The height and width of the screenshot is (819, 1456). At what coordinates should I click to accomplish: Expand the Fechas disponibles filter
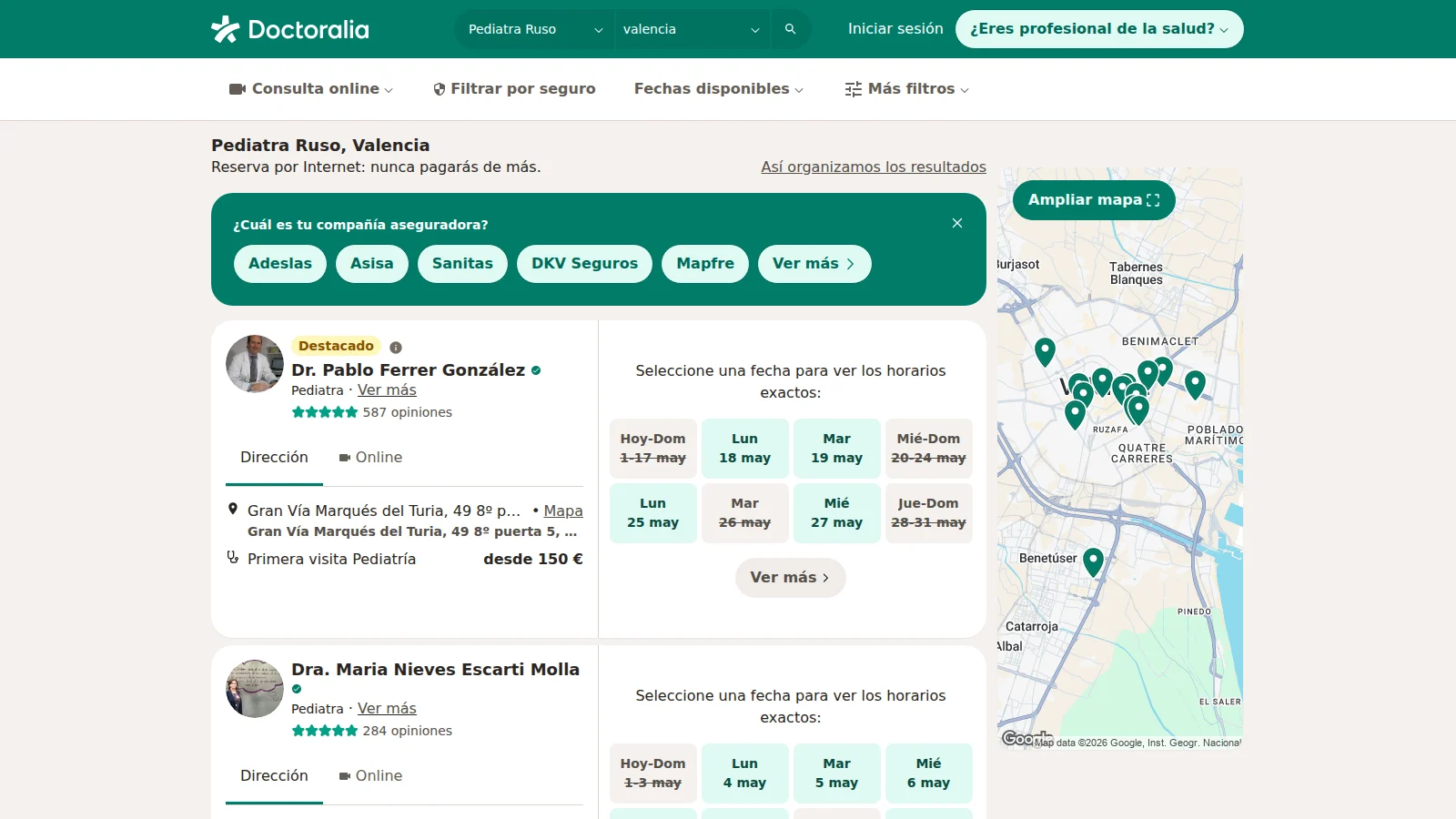(719, 89)
